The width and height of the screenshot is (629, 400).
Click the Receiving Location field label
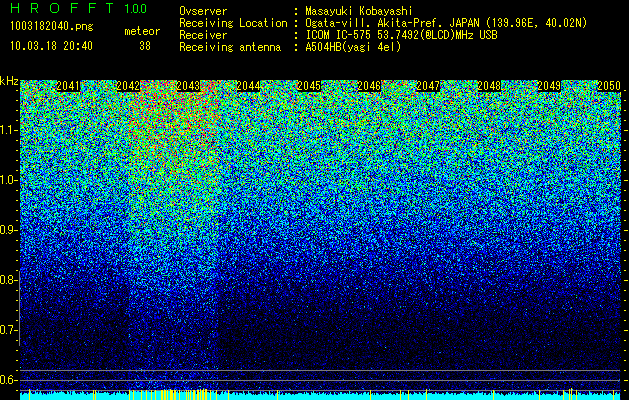233,23
